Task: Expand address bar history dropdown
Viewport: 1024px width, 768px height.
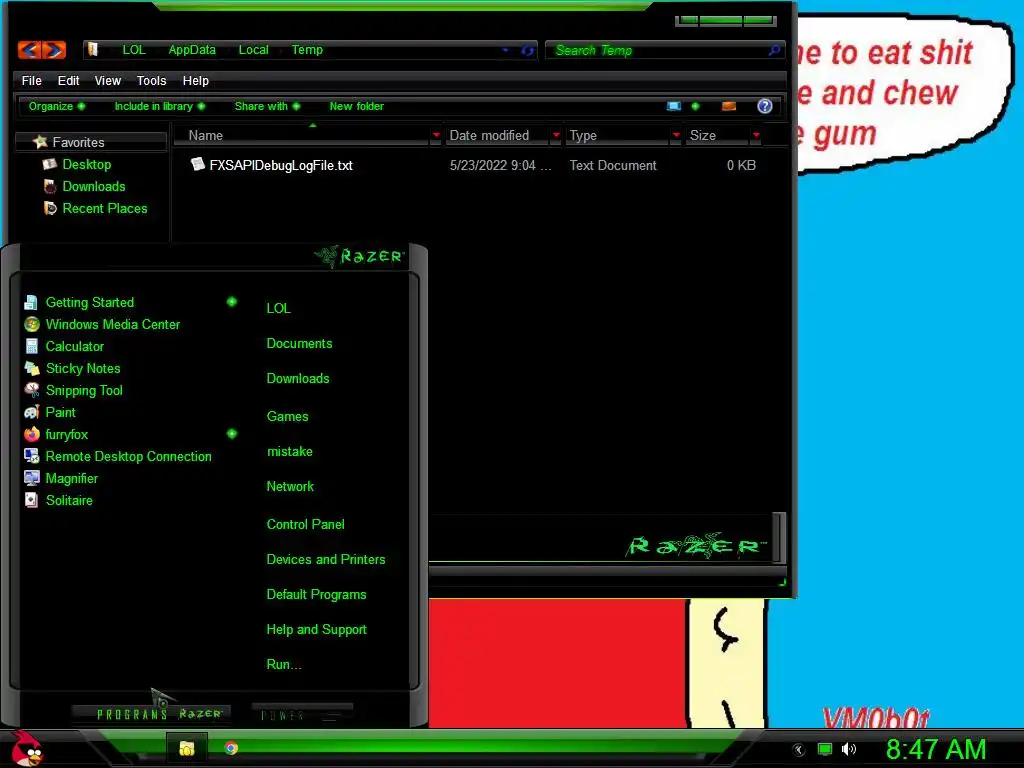Action: click(505, 50)
